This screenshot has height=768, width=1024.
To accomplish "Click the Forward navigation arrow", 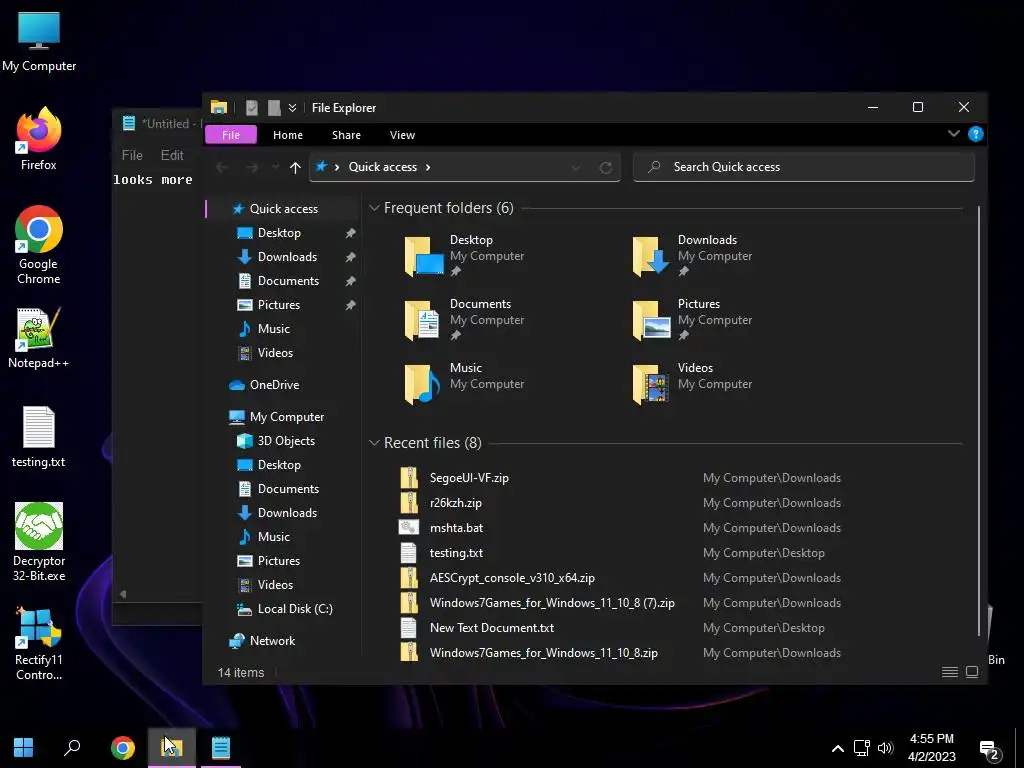I will (251, 167).
